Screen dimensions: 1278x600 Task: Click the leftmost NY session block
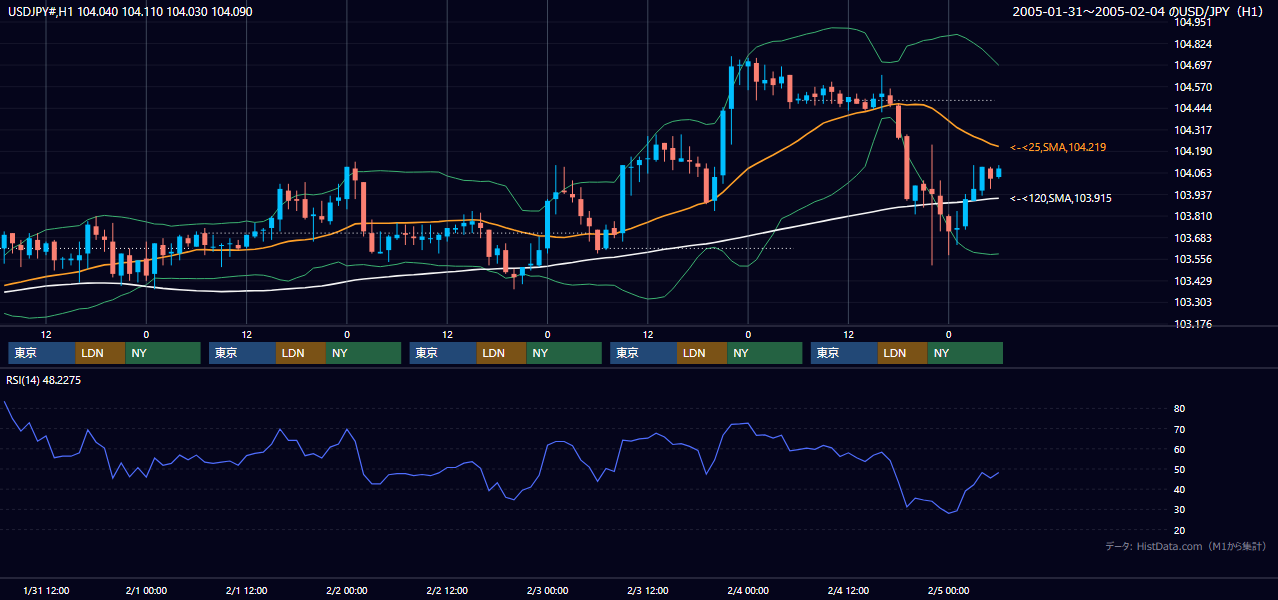coord(163,353)
